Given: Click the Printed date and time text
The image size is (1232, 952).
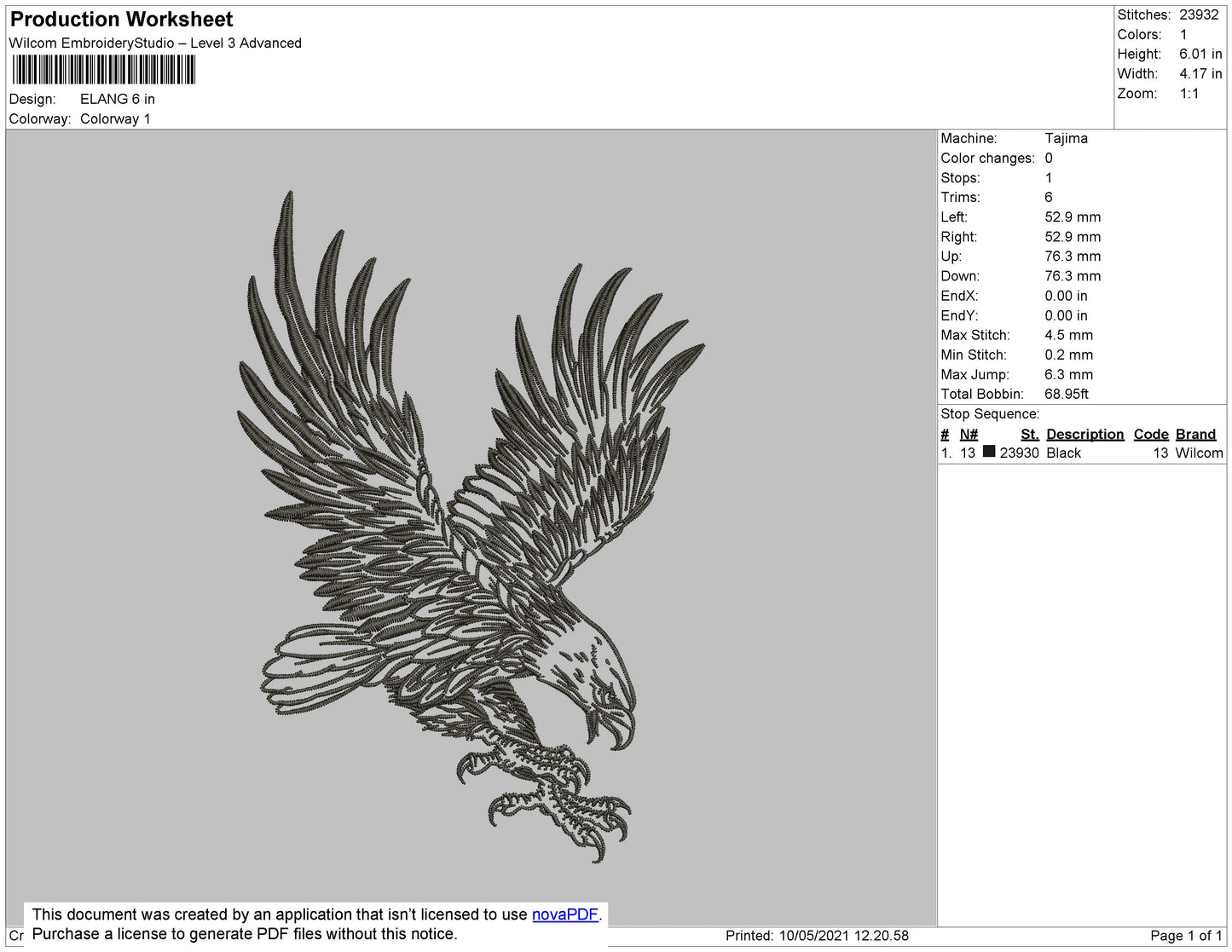Looking at the screenshot, I should (x=817, y=936).
